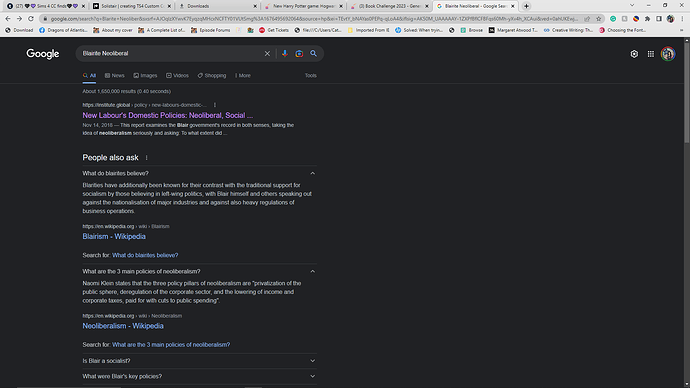Click the browser address bar URL
690x388 pixels.
click(x=314, y=19)
